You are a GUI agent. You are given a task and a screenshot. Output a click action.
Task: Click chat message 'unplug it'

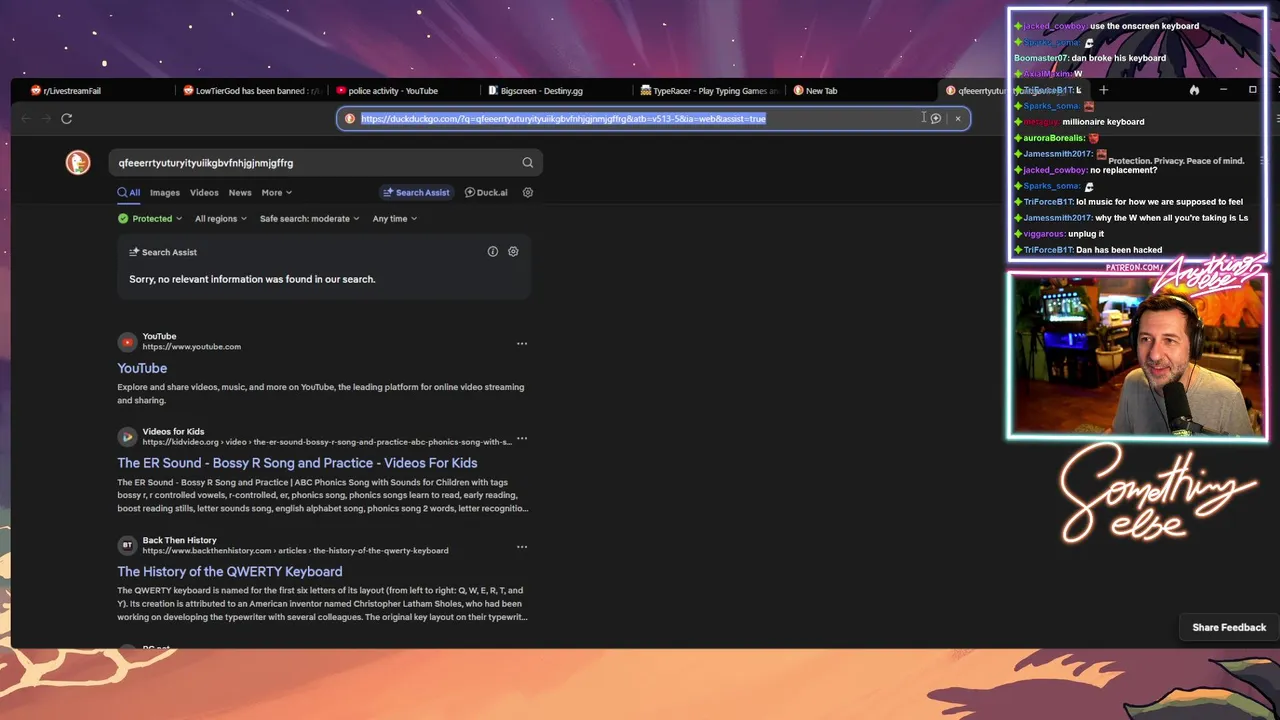tap(1086, 234)
